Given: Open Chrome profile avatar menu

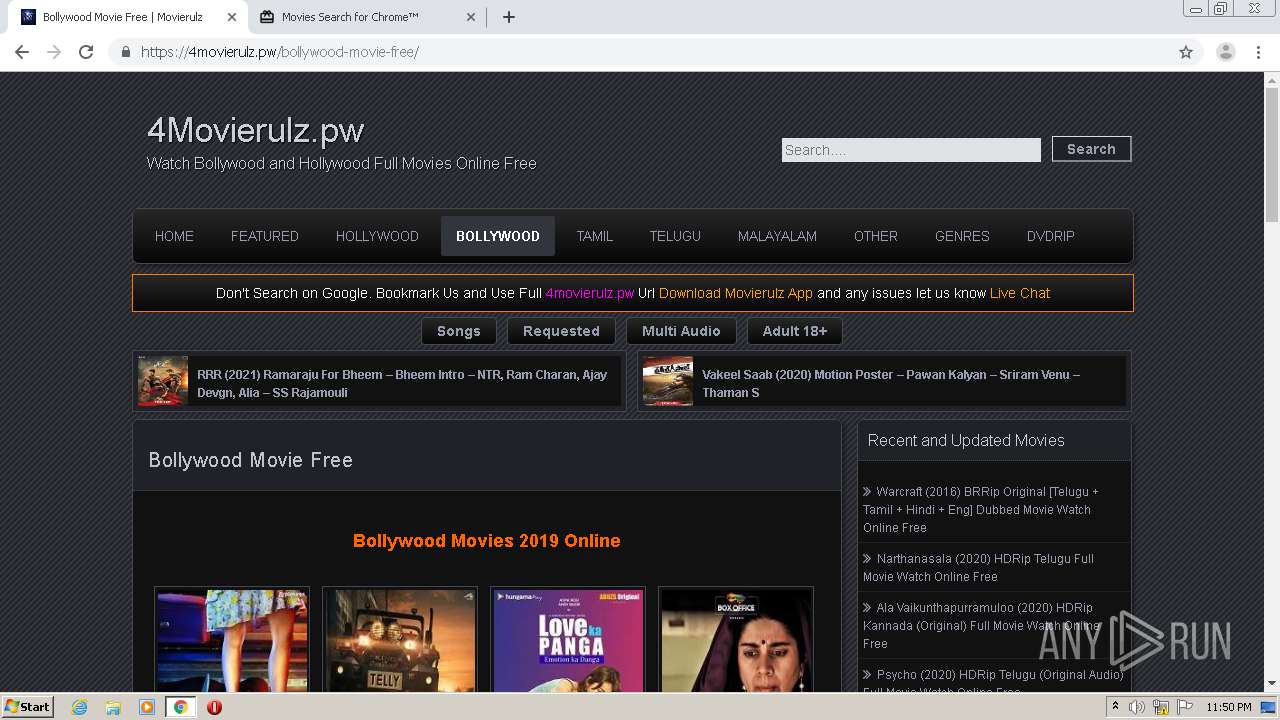Looking at the screenshot, I should tap(1226, 52).
